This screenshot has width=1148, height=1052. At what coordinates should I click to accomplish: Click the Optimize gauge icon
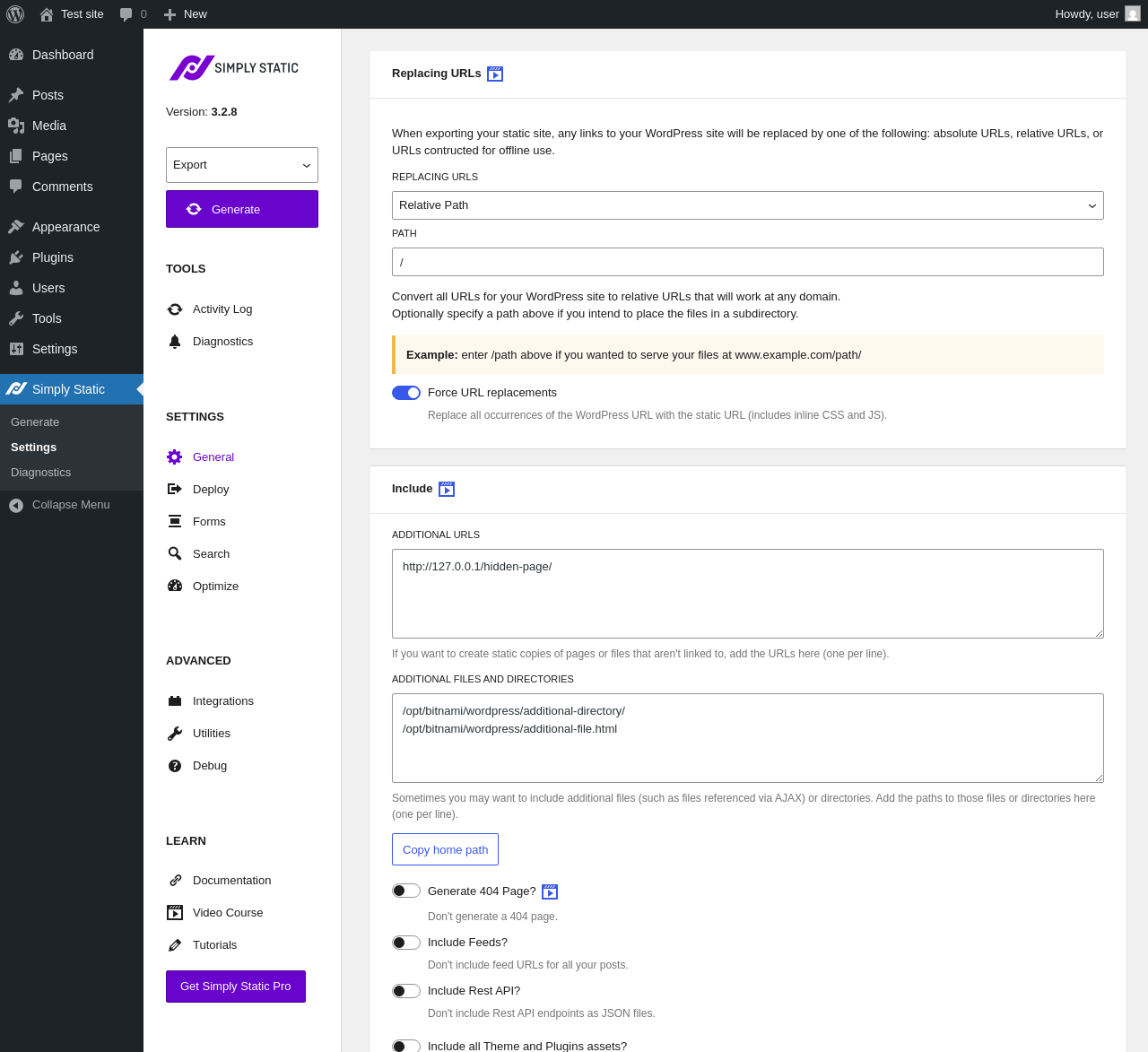(175, 587)
